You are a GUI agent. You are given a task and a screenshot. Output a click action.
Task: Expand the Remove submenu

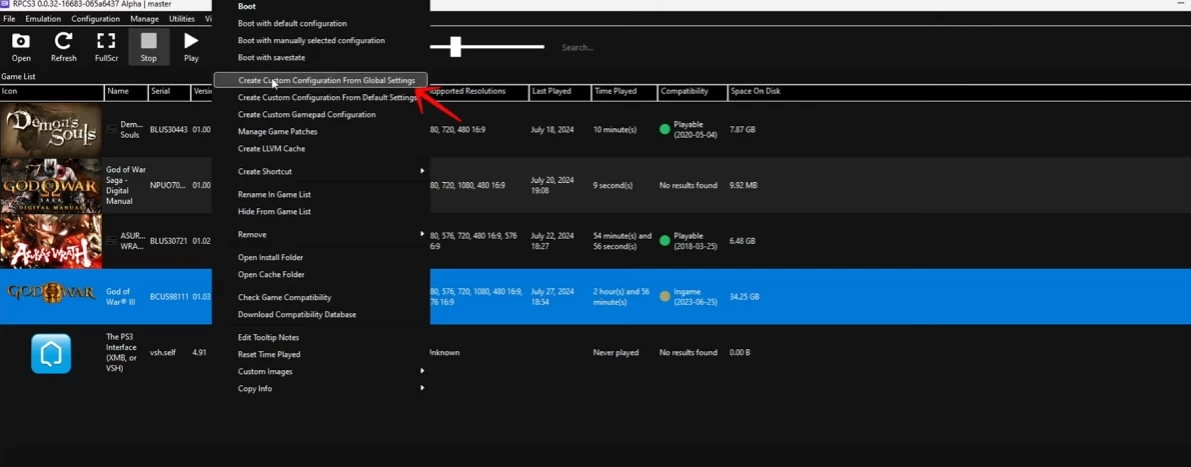(330, 235)
